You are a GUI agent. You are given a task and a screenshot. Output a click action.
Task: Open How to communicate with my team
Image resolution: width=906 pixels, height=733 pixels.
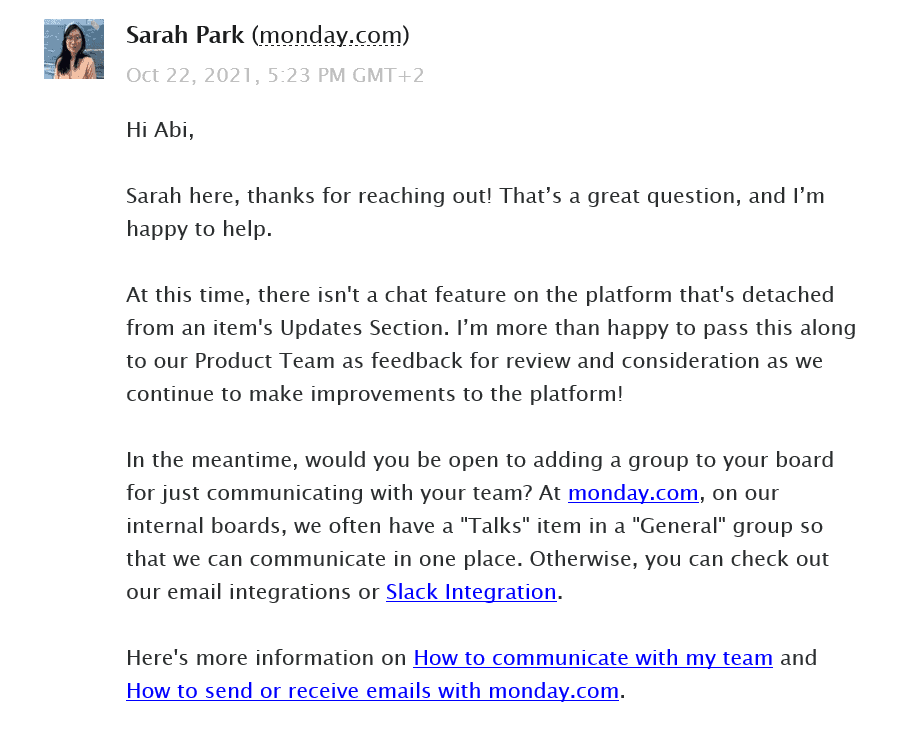593,658
